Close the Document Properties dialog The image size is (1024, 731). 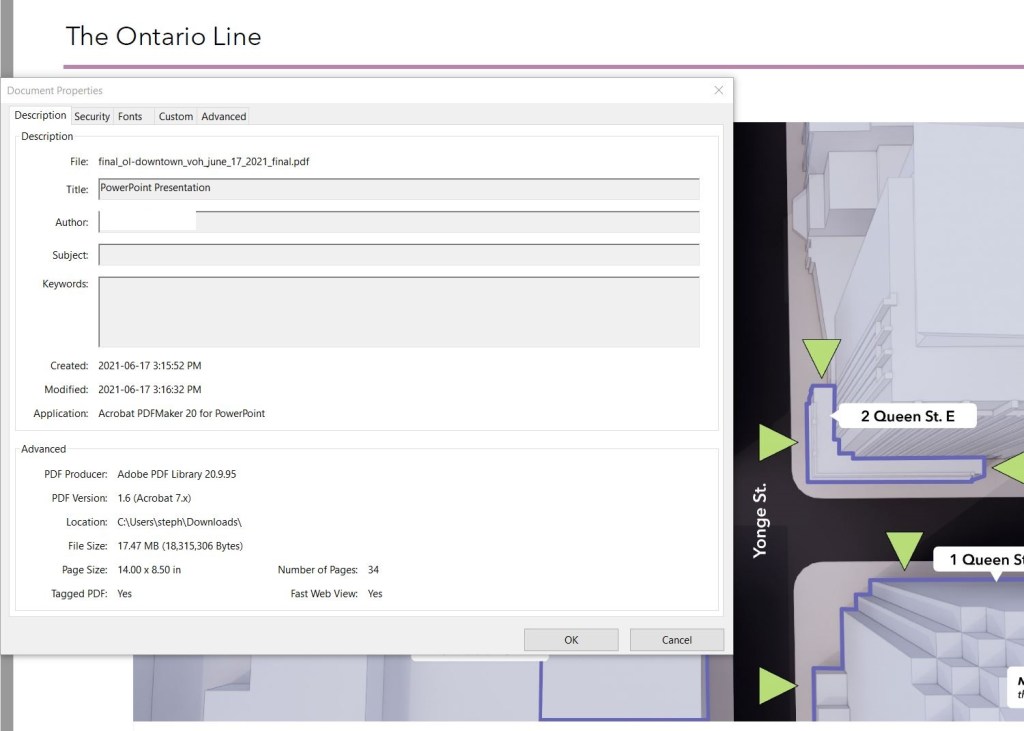(x=718, y=90)
